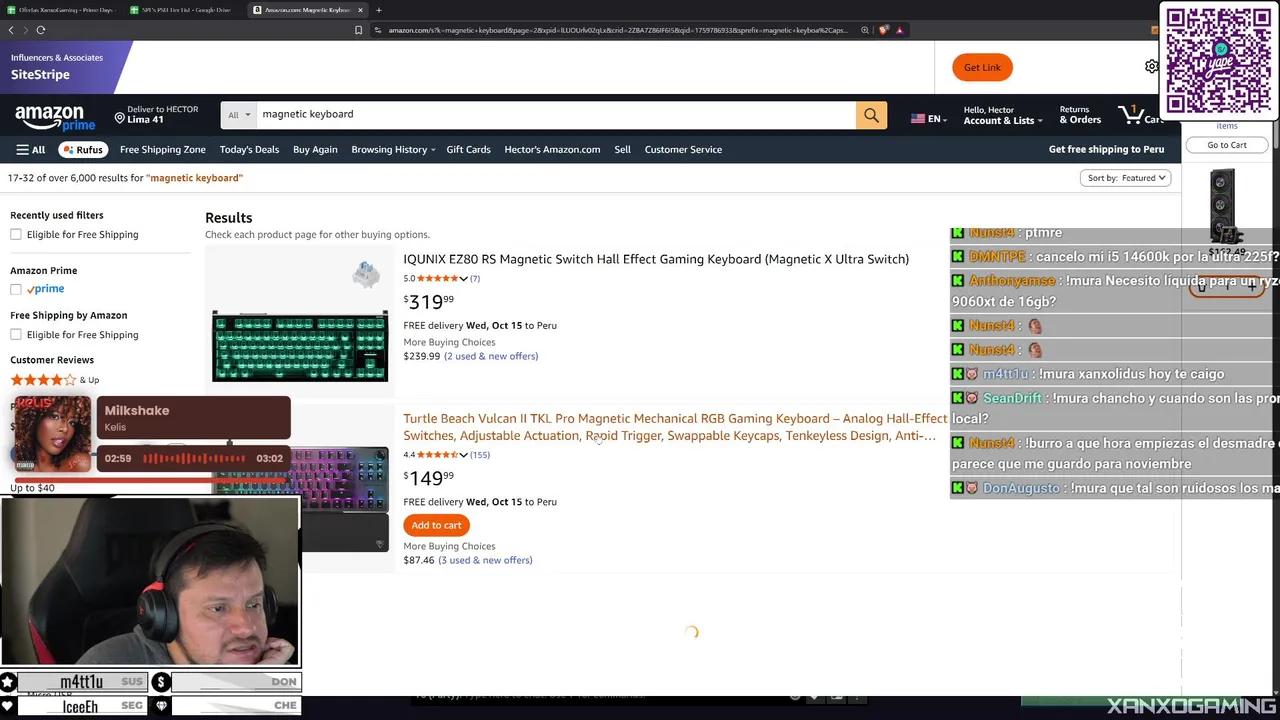Open Free Shipping Zone nav item
1280x720 pixels.
coord(162,150)
